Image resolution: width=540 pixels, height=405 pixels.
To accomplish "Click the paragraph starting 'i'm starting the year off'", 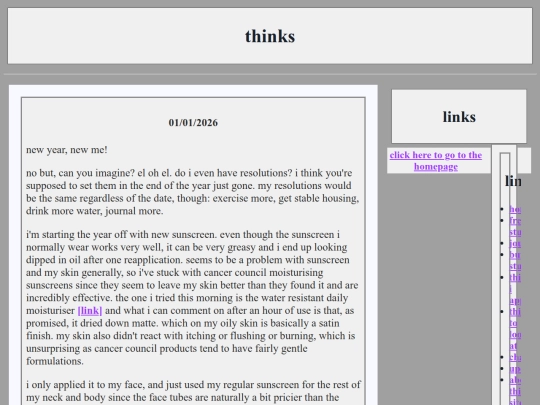I will point(193,298).
